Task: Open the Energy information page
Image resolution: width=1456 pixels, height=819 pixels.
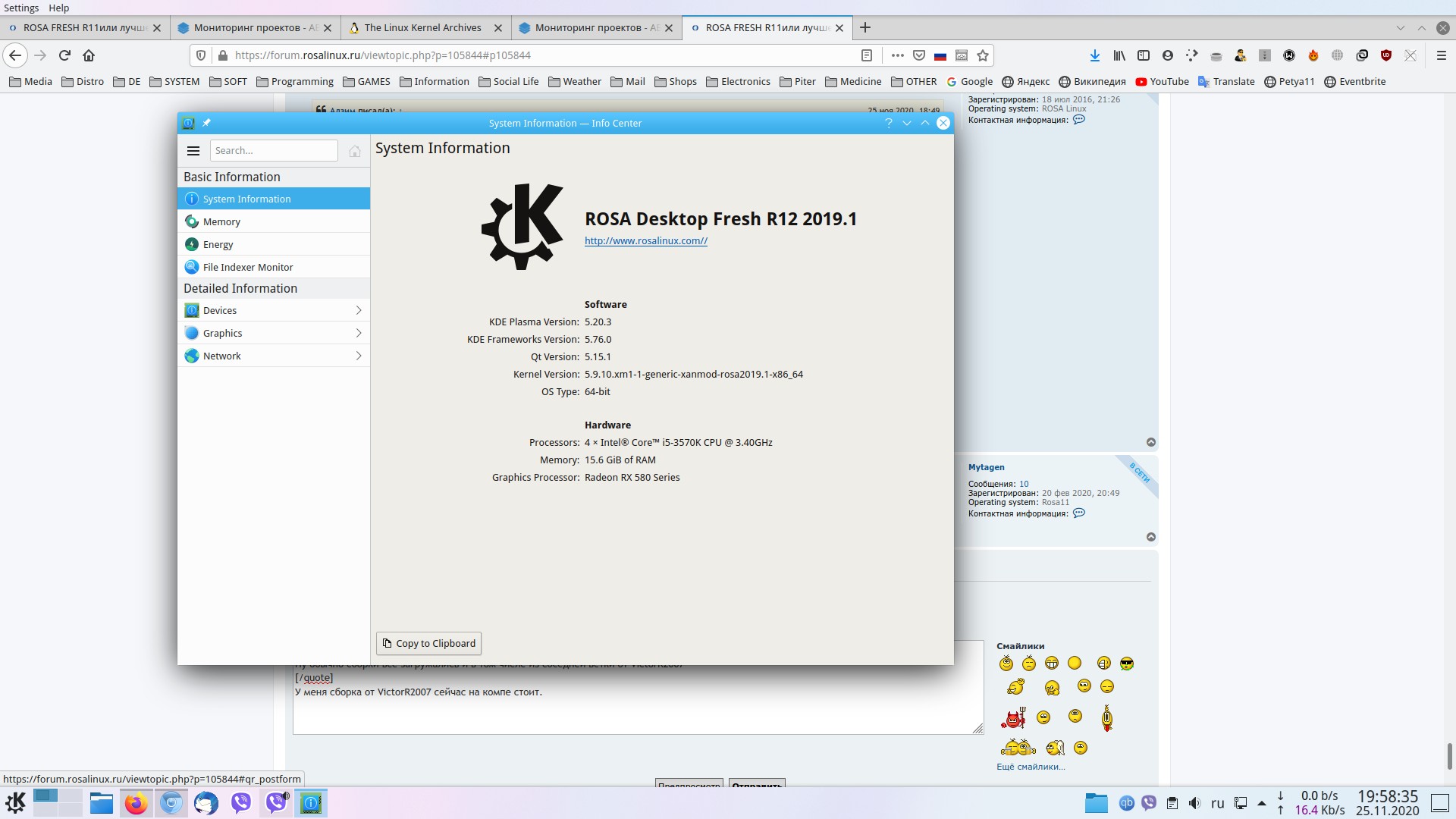Action: point(218,244)
